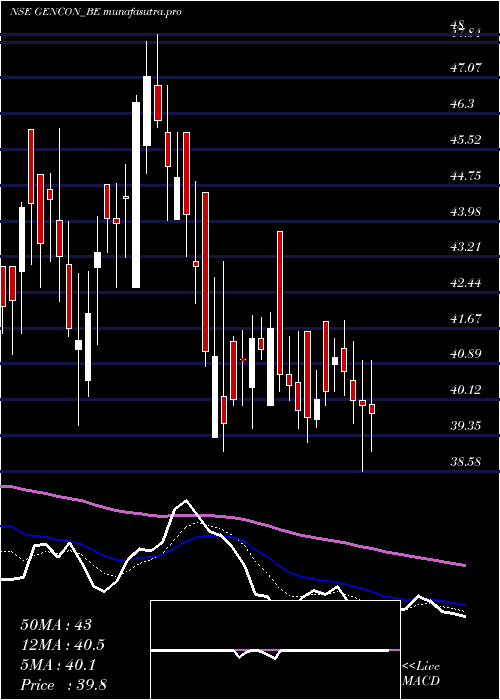Select the 38.58 price axis label

(466, 461)
